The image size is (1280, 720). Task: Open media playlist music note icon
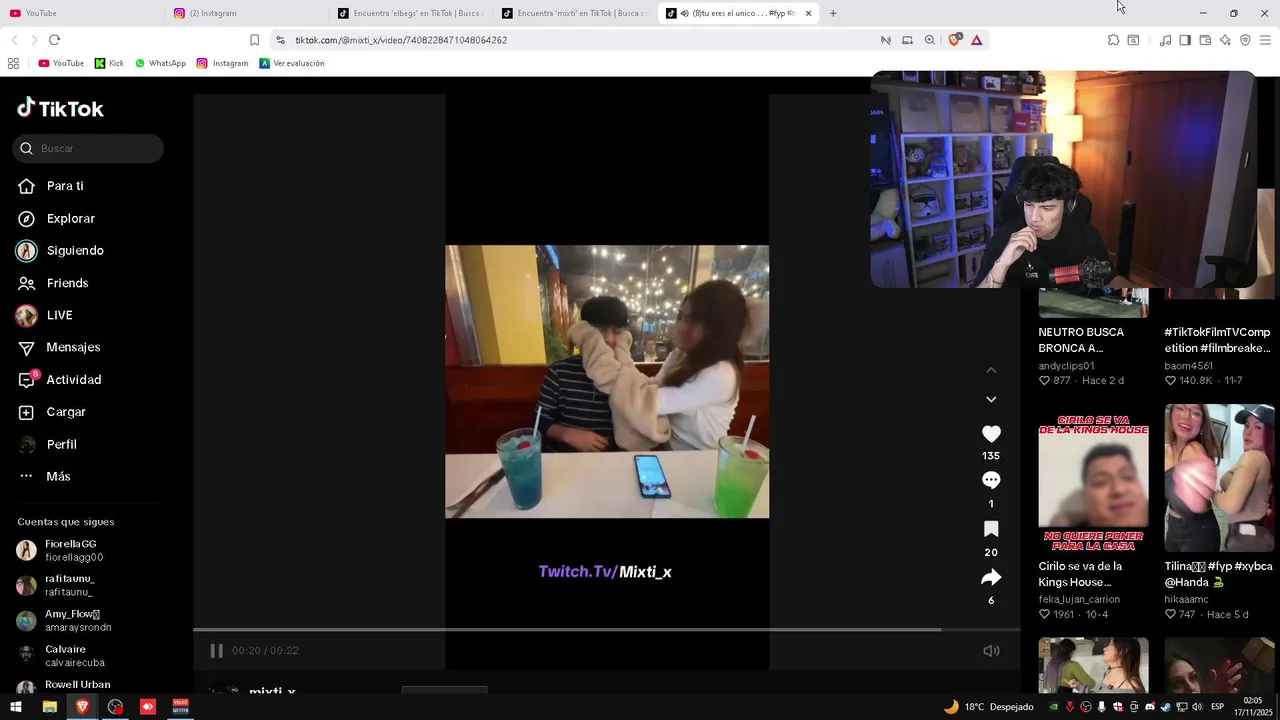coord(1165,40)
